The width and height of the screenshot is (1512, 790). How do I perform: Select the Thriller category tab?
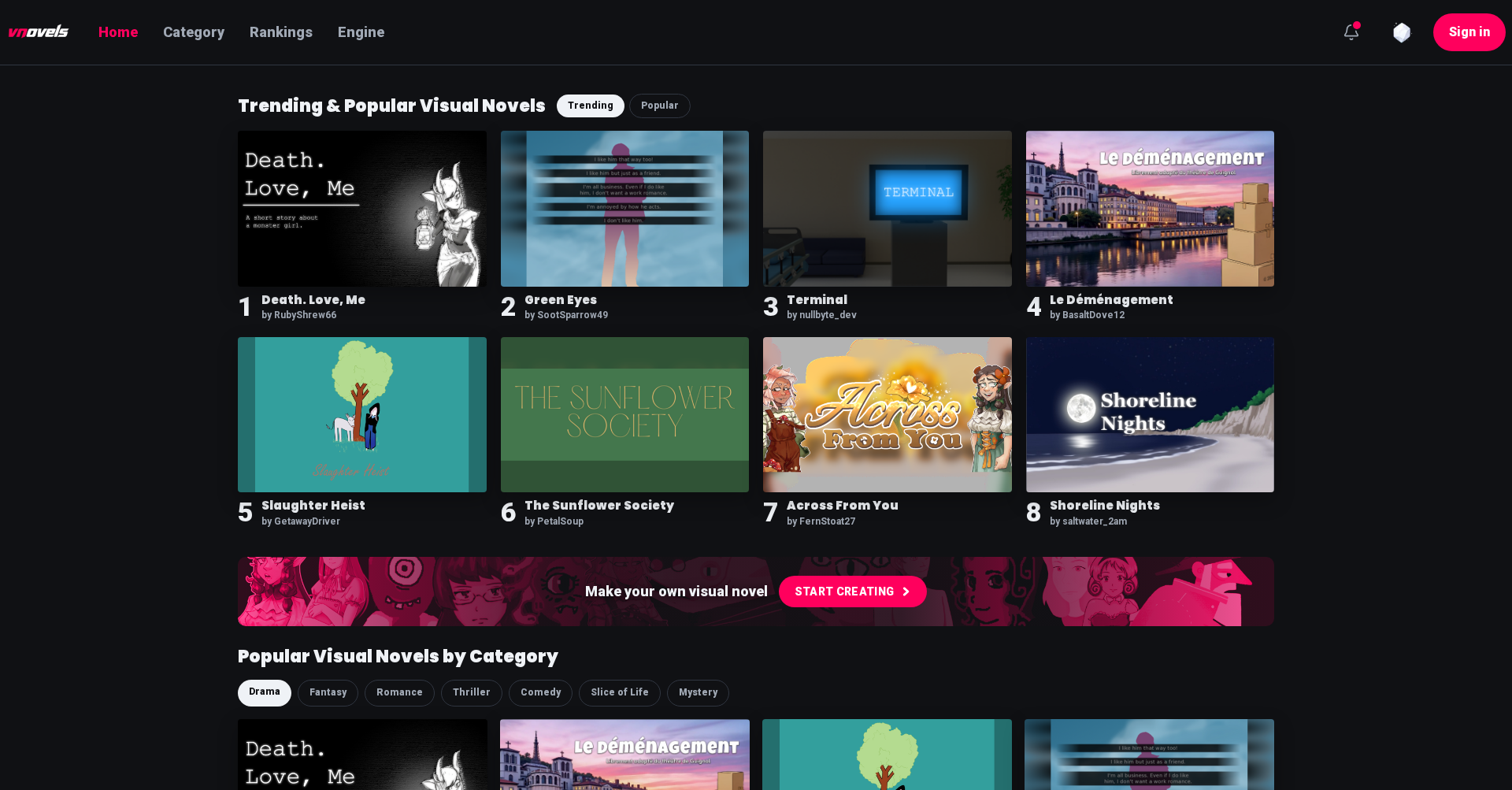(472, 692)
